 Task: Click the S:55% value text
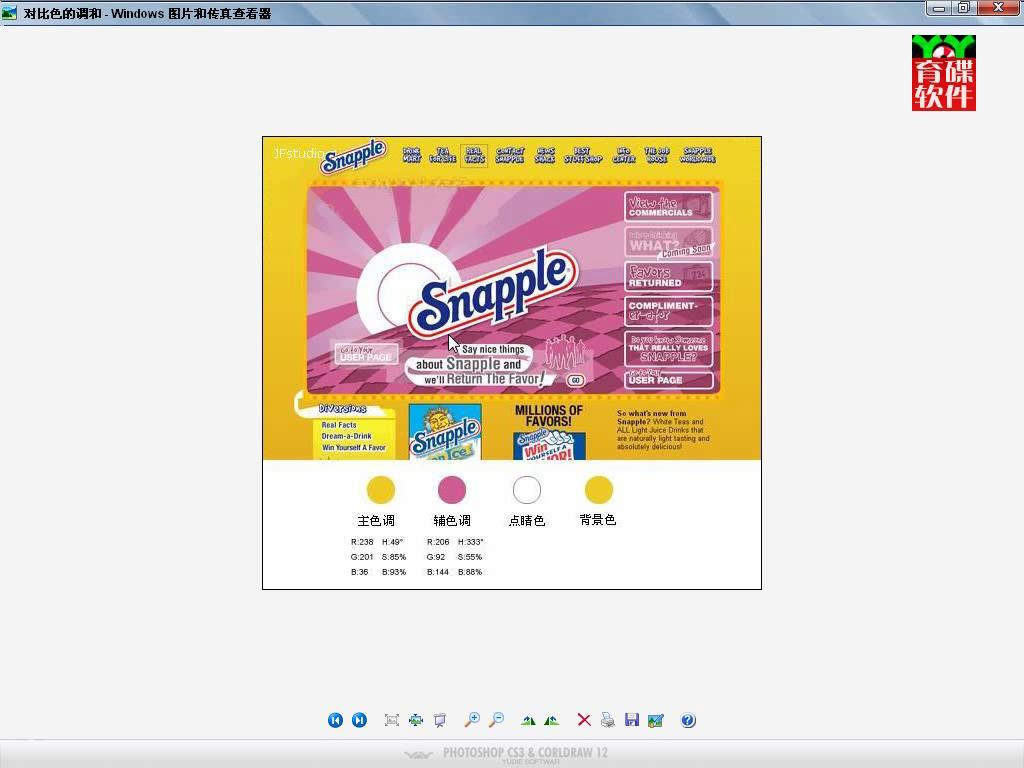[x=470, y=557]
